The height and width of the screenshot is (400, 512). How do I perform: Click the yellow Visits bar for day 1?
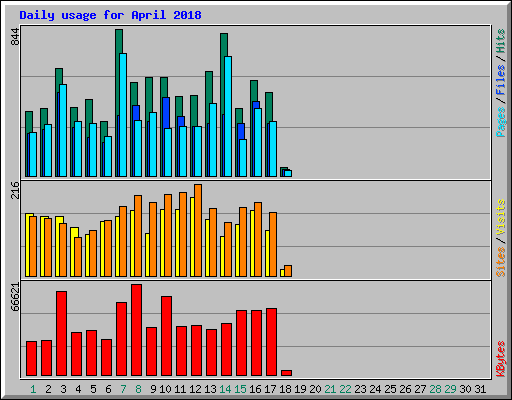[28, 245]
